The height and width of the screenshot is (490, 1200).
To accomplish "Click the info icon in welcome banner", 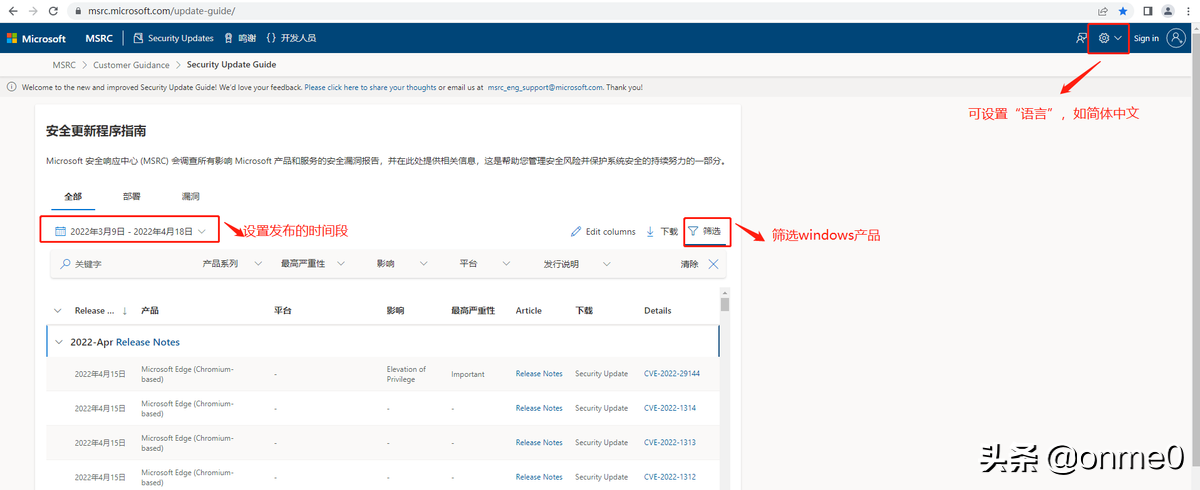I will 11,87.
